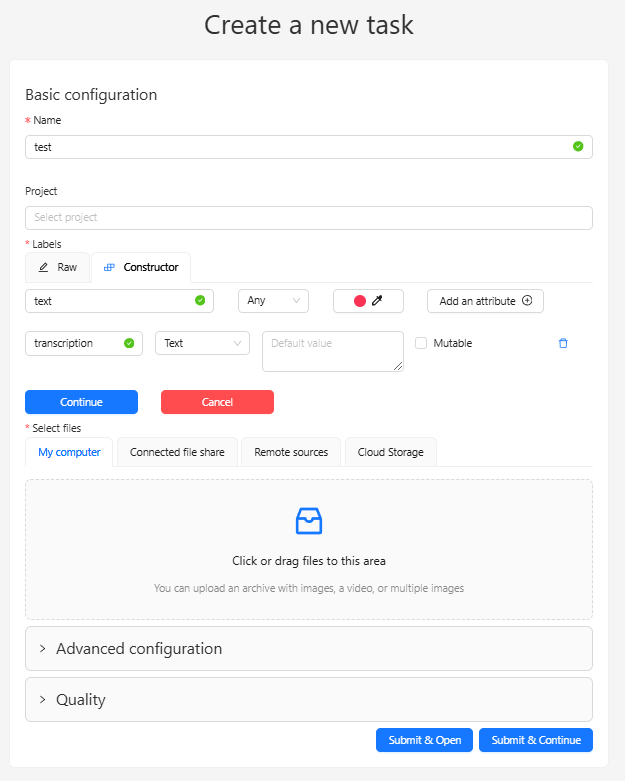Click the red label color swatch

[x=360, y=301]
